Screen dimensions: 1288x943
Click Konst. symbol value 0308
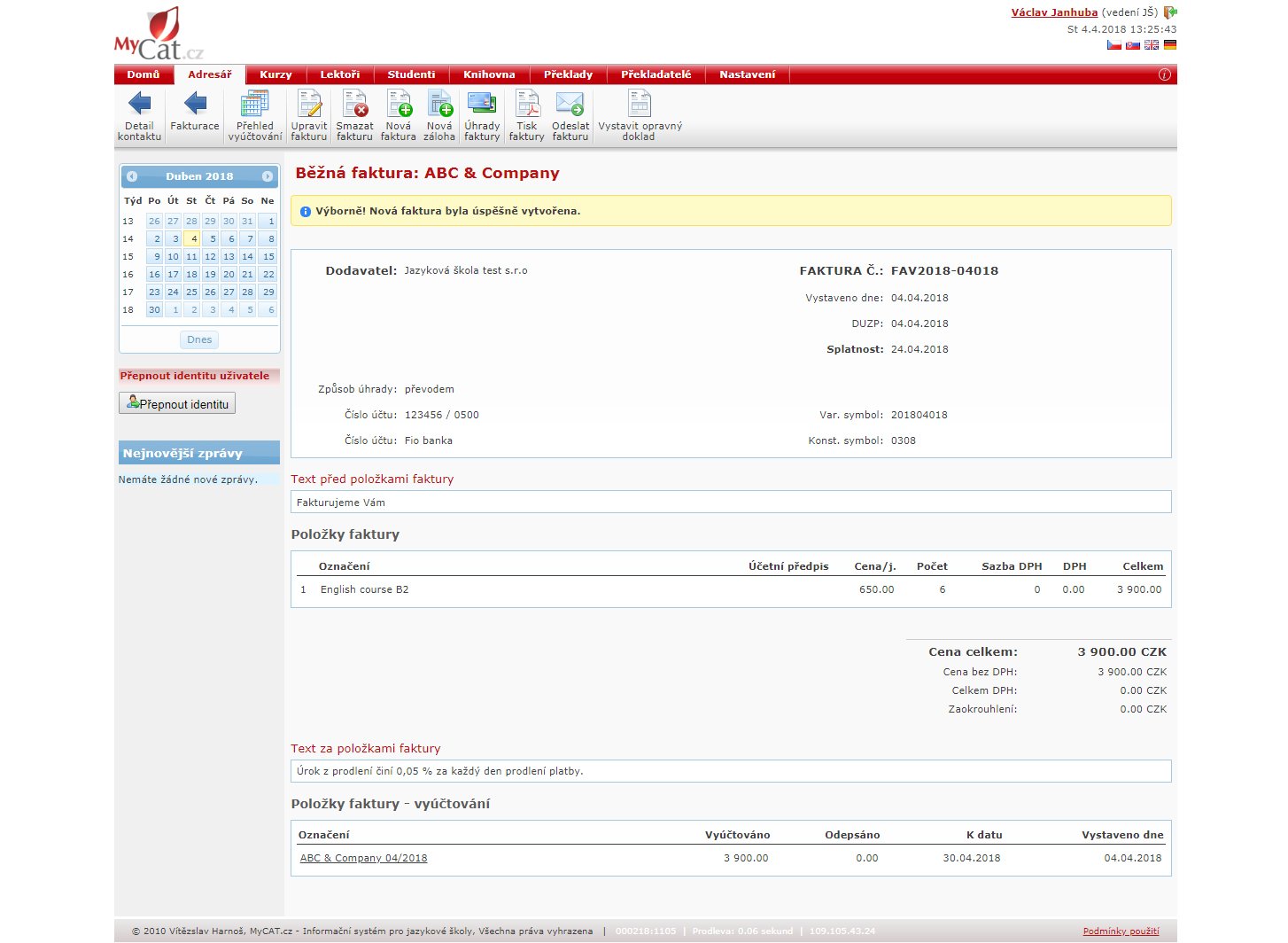[x=904, y=440]
